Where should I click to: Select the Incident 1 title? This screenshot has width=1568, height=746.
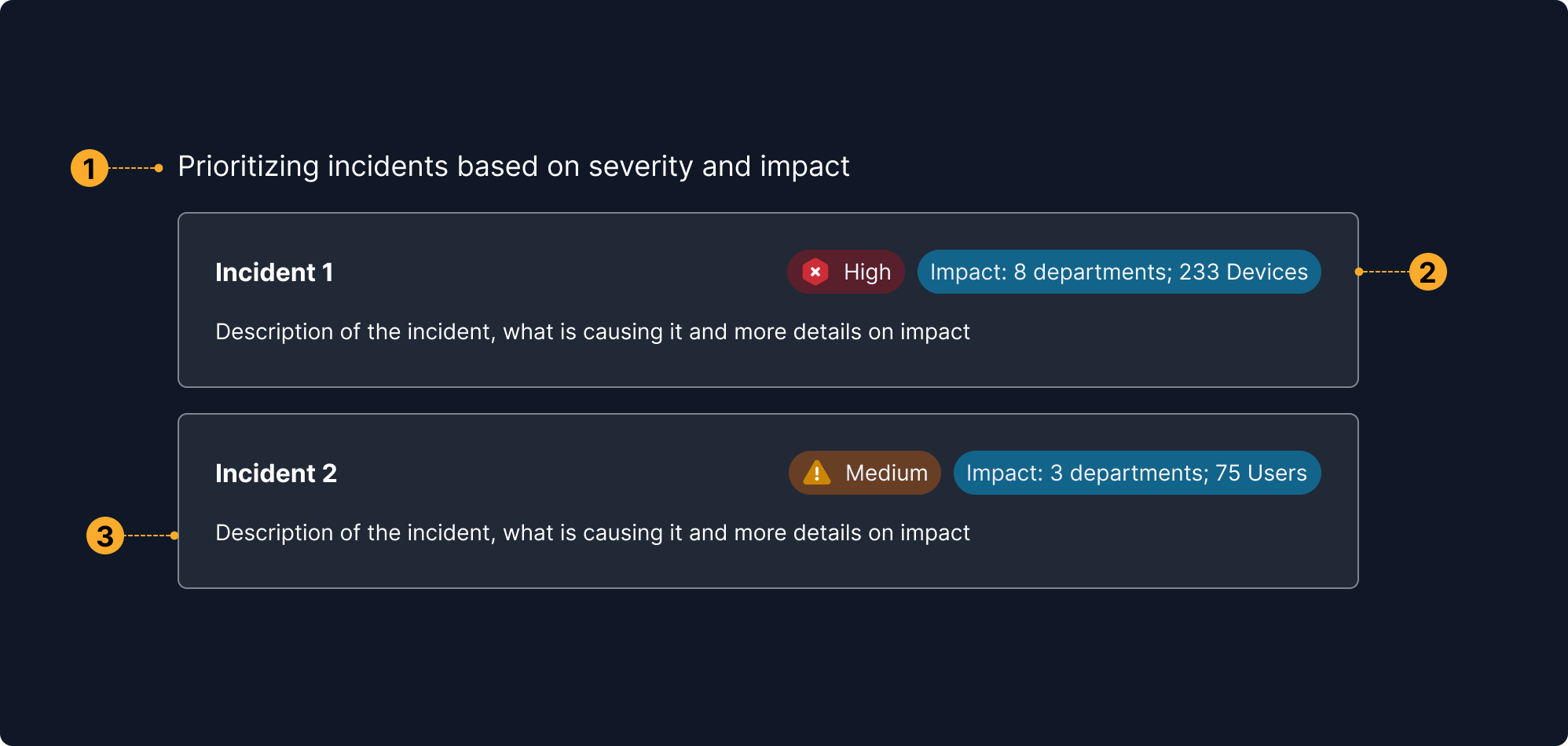point(274,272)
